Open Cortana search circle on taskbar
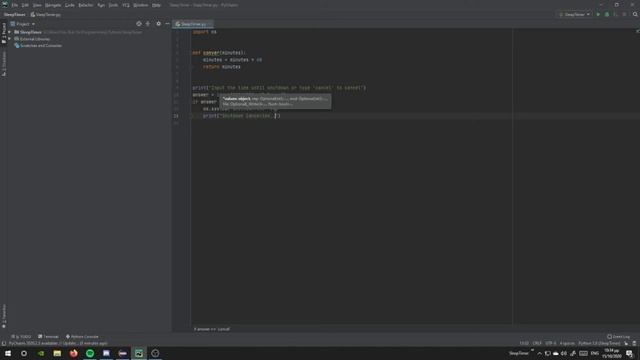This screenshot has width=640, height=360. click(24, 353)
